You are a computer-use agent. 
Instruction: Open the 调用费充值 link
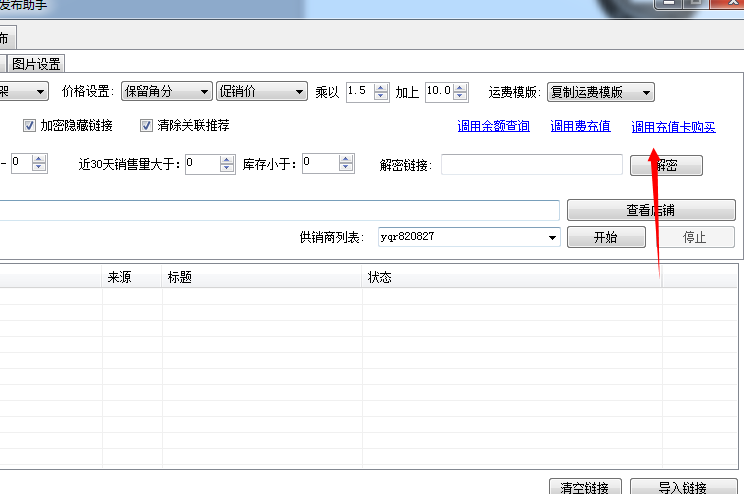point(580,127)
